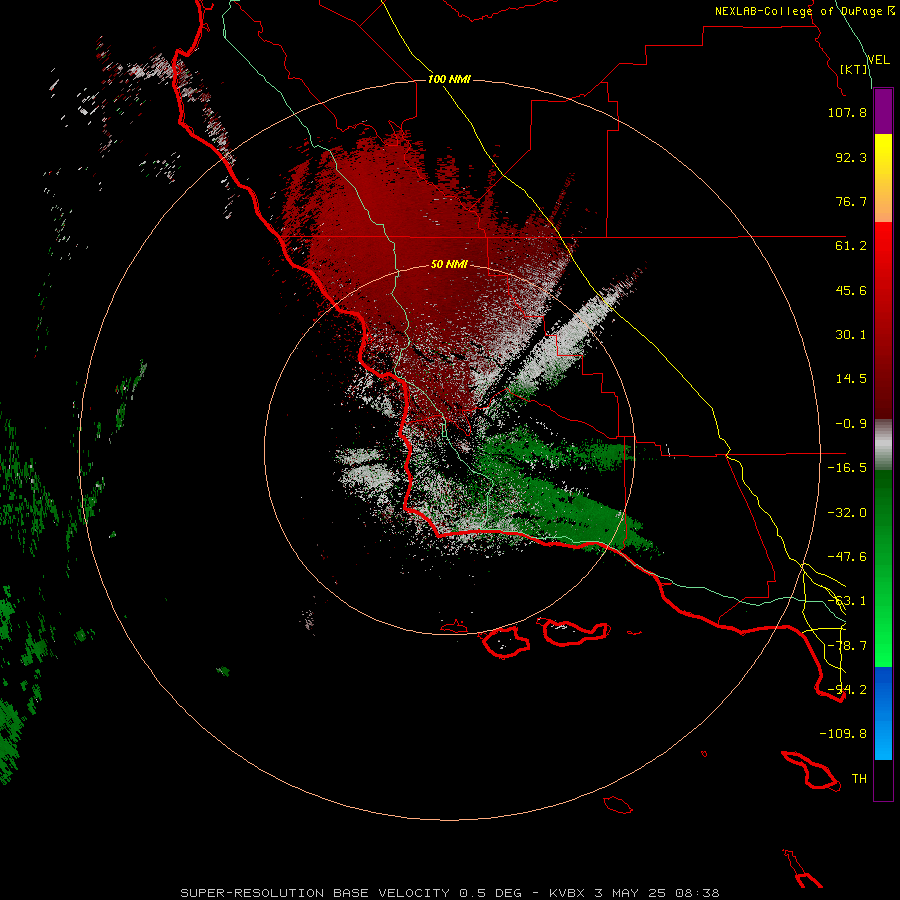This screenshot has width=900, height=900.
Task: Select the -16.5 velocity scale value
Action: pyautogui.click(x=847, y=468)
